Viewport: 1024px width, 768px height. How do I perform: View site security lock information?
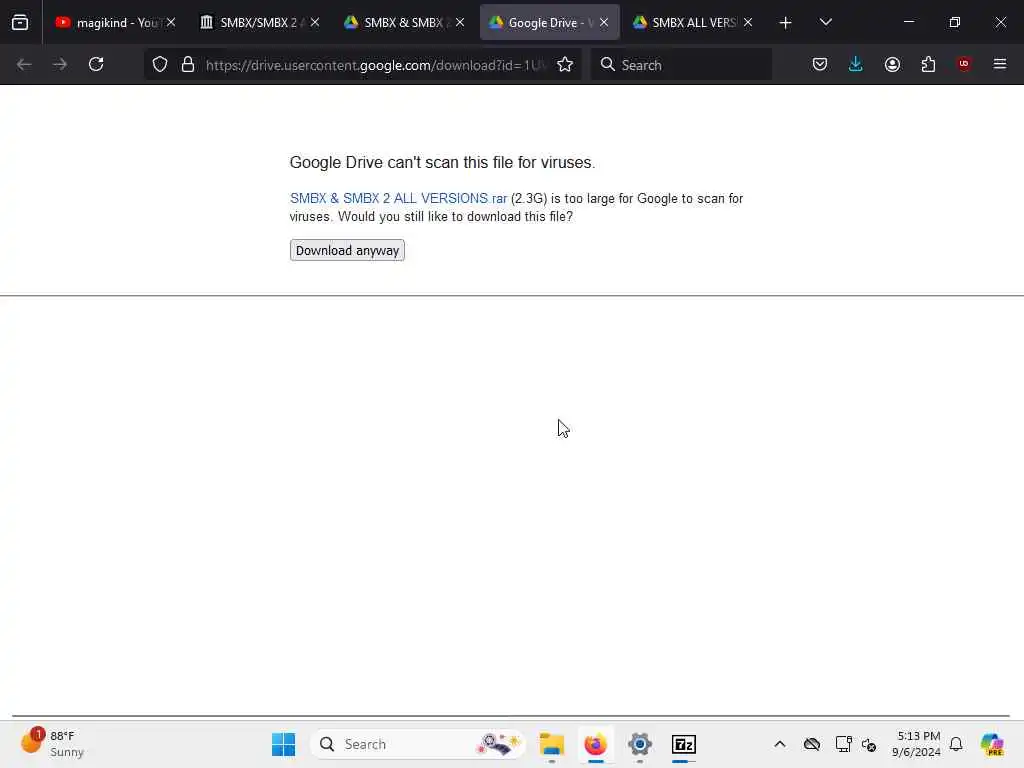(188, 64)
